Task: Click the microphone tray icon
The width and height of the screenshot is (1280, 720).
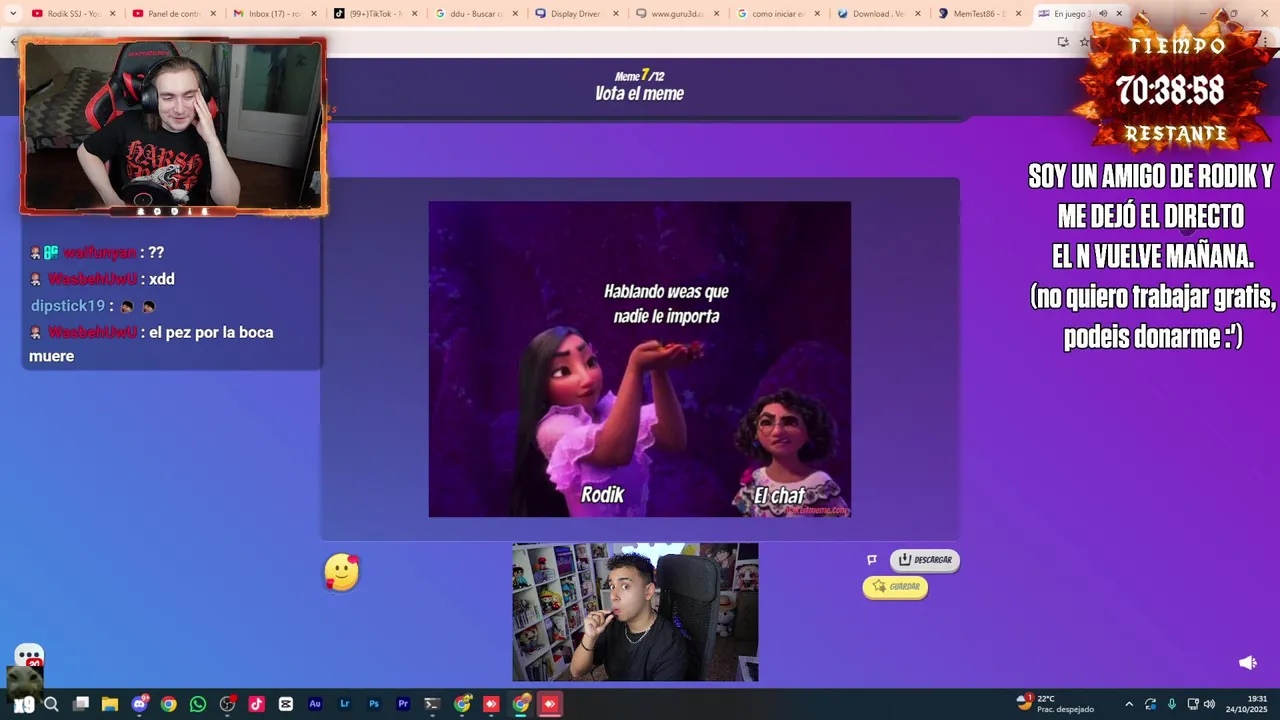Action: [1172, 704]
